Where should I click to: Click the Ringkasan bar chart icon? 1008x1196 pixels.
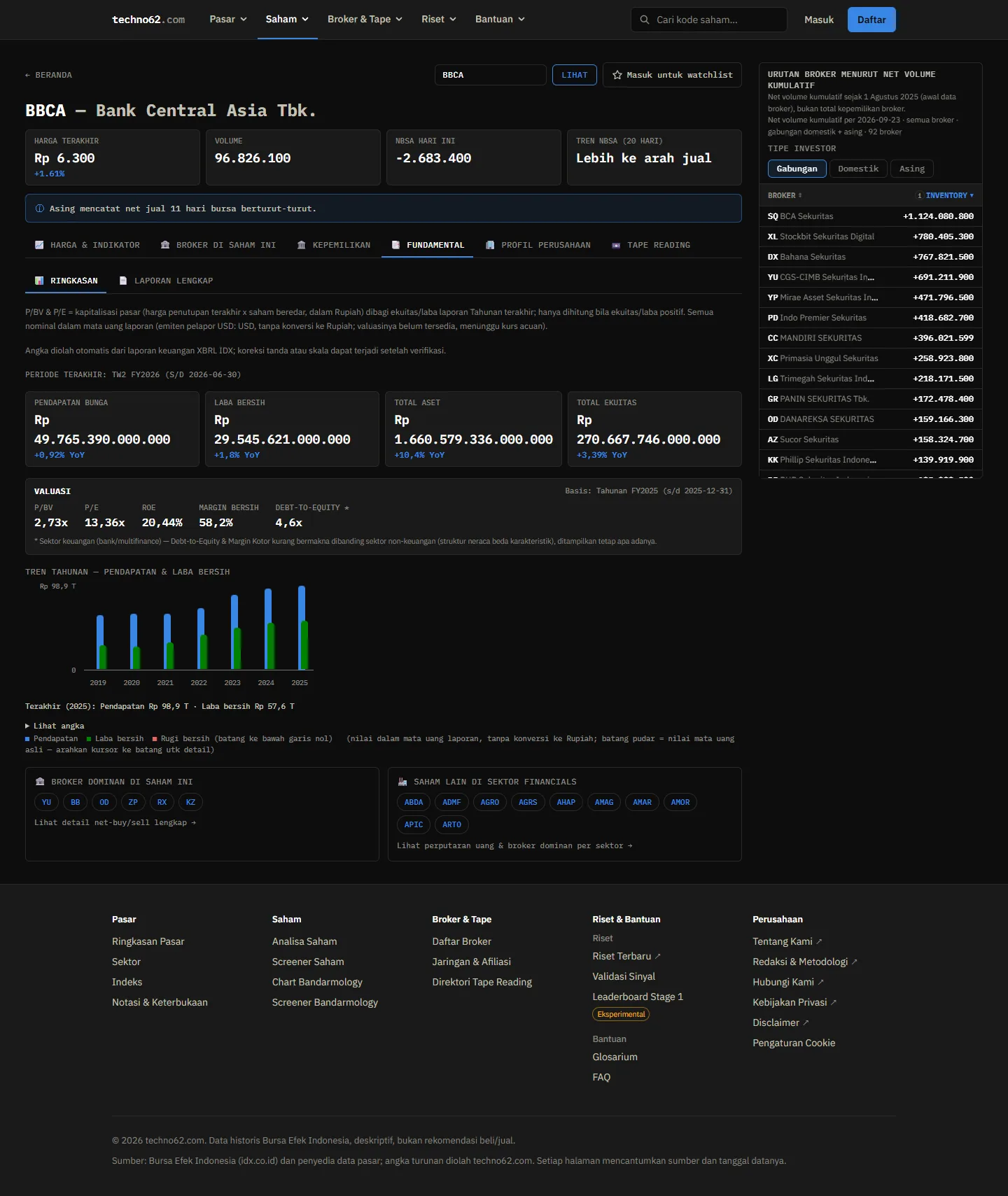[39, 281]
